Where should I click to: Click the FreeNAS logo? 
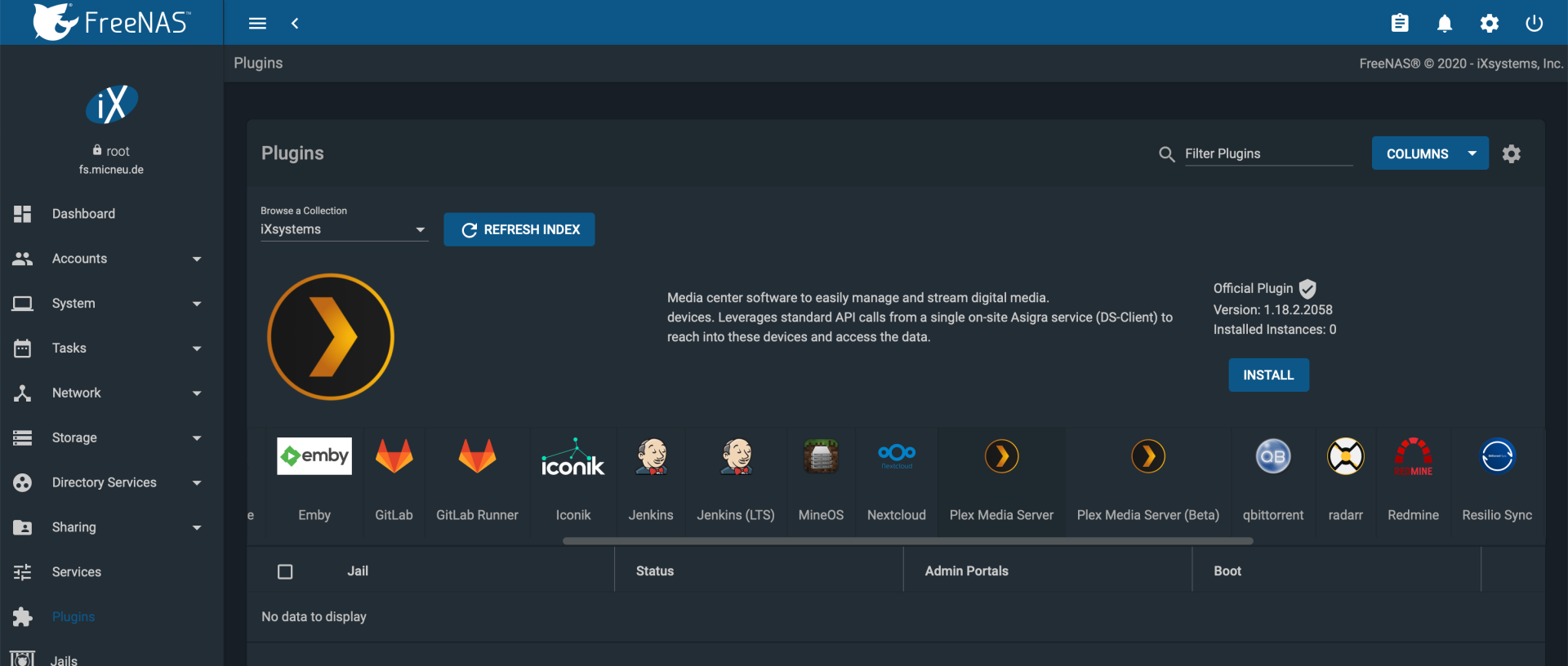pyautogui.click(x=112, y=22)
